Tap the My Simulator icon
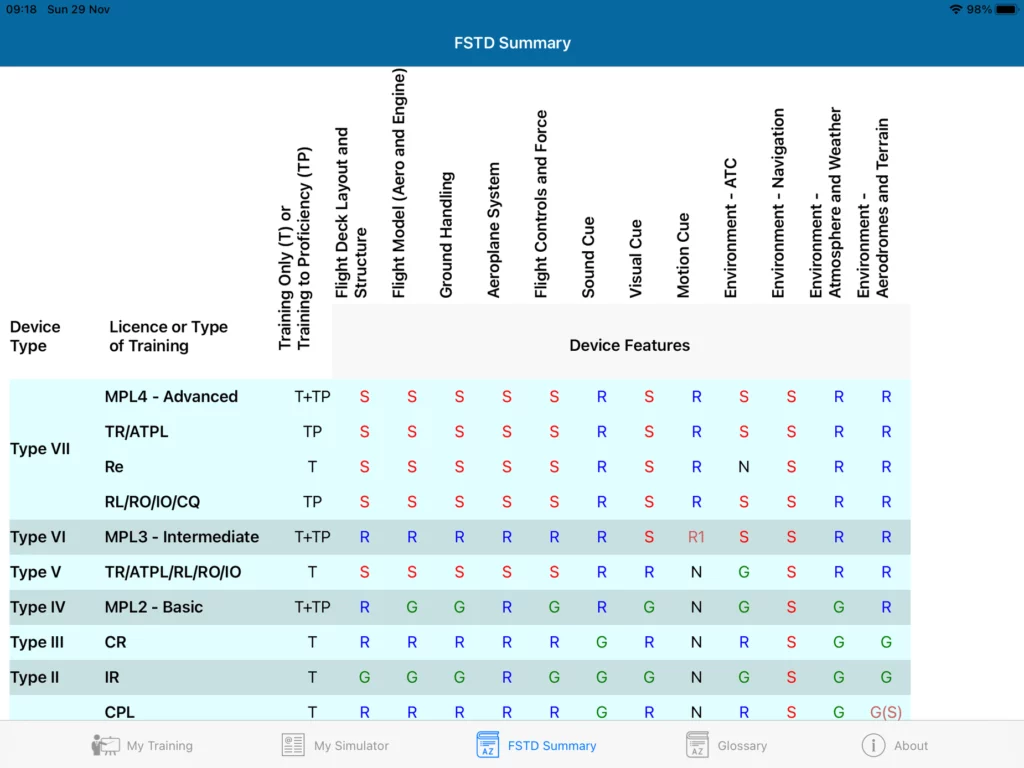The height and width of the screenshot is (768, 1024). click(293, 745)
